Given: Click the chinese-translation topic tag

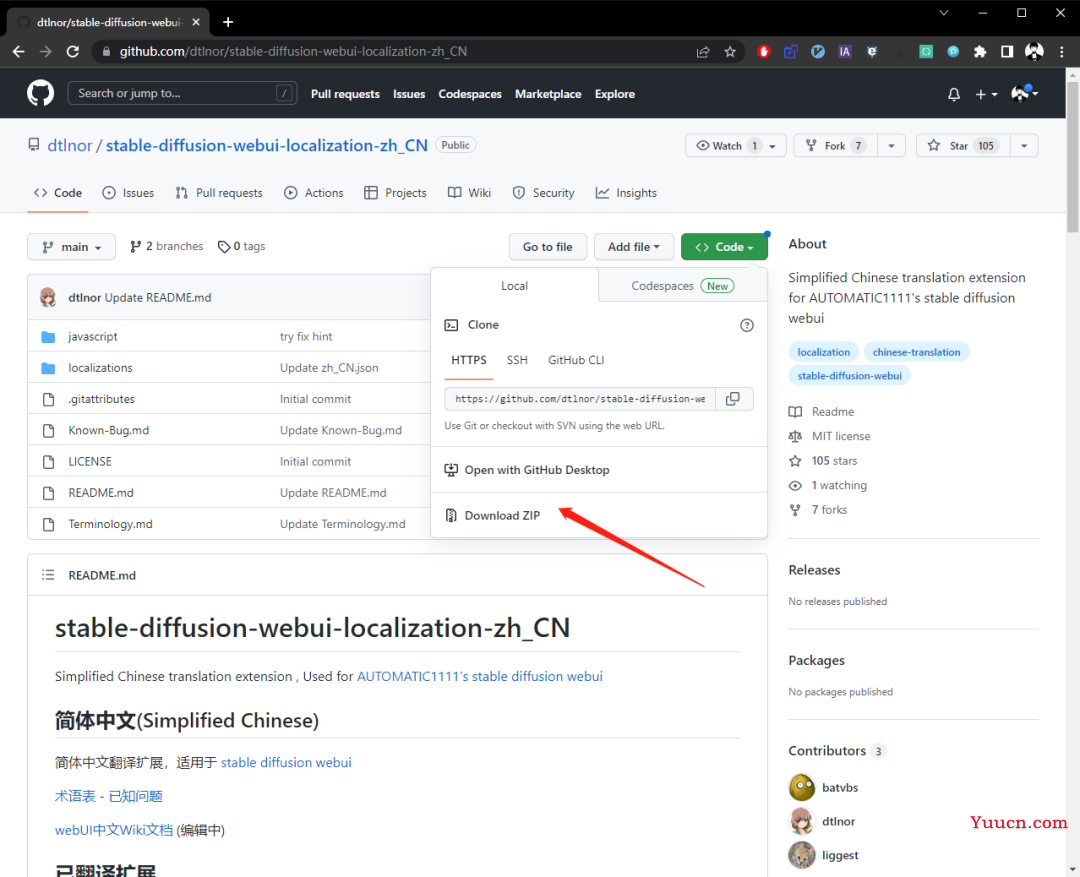Looking at the screenshot, I should click(x=916, y=352).
